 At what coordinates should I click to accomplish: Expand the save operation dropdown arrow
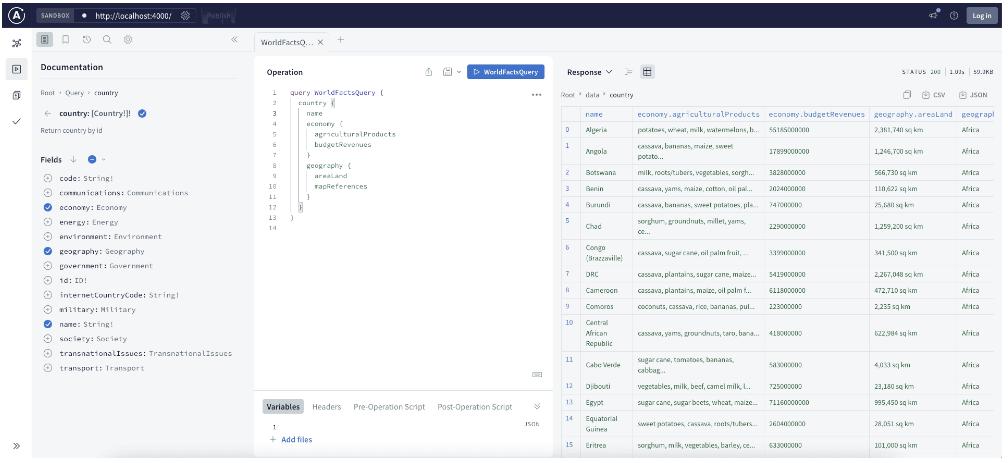pos(458,72)
